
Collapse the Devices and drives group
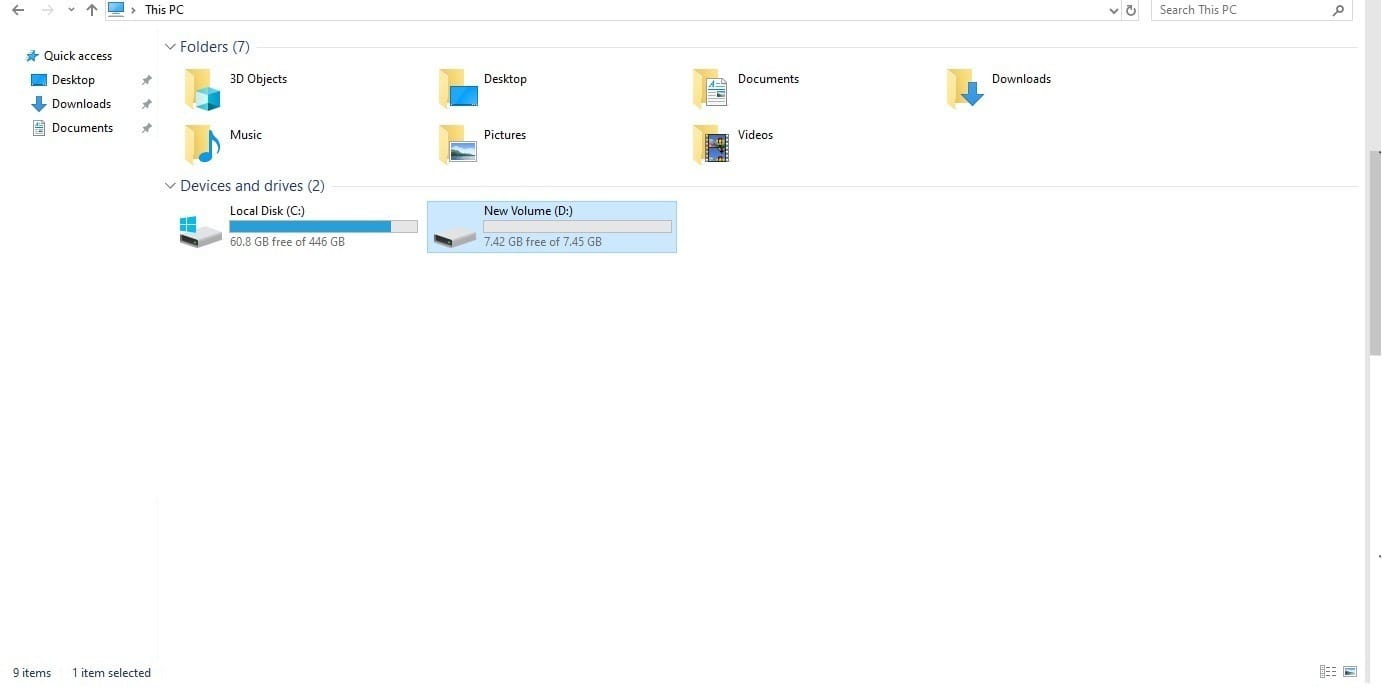point(170,186)
